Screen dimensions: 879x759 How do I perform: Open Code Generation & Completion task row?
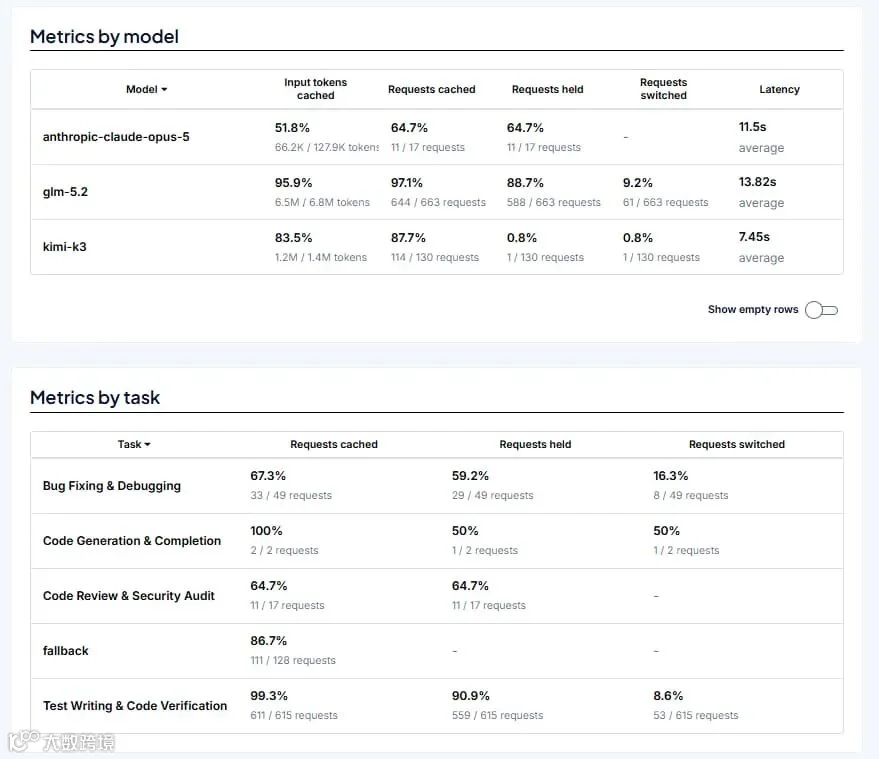[x=437, y=541]
